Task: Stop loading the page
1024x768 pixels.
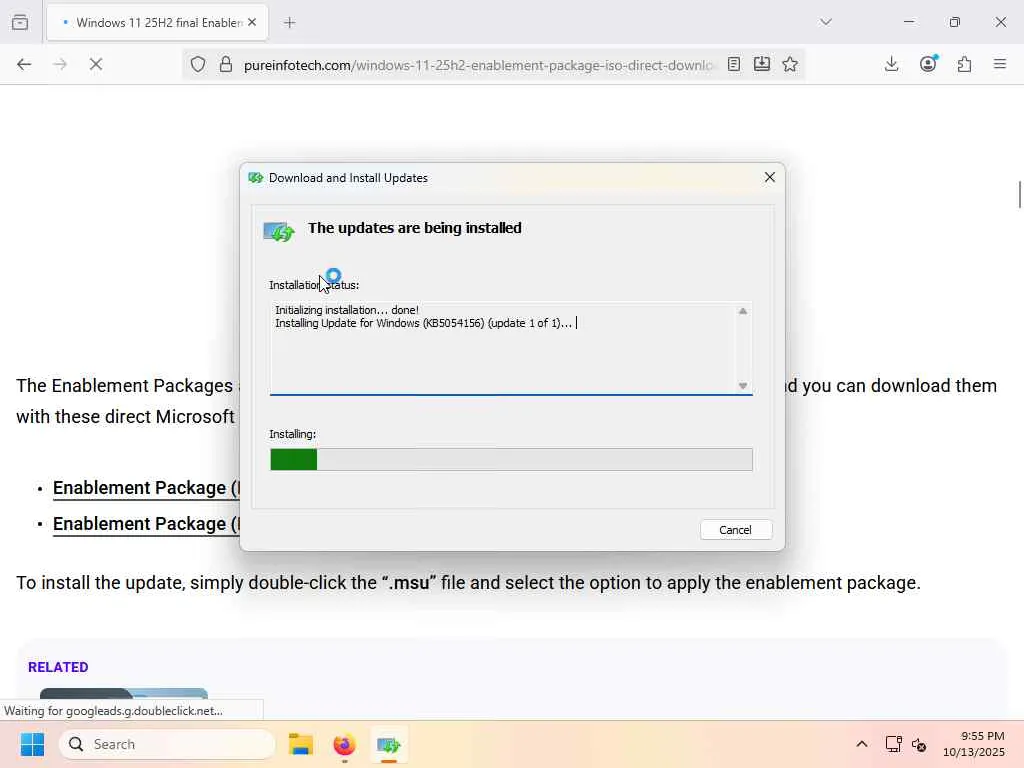Action: click(x=96, y=64)
